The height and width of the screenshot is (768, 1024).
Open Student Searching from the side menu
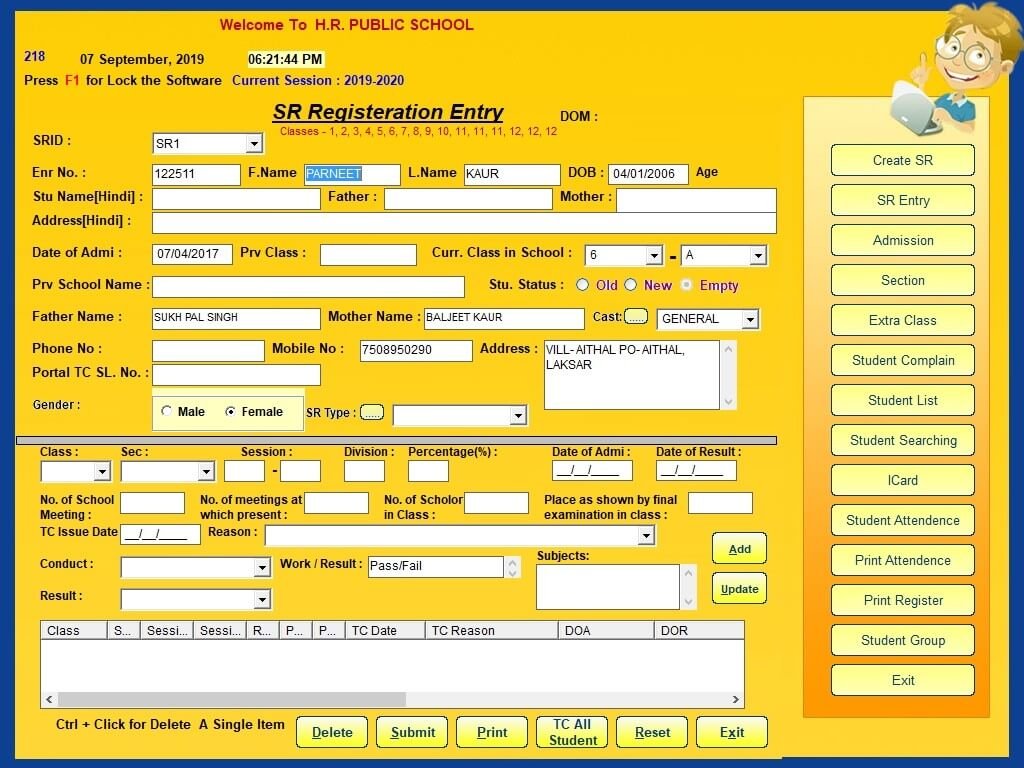(903, 440)
